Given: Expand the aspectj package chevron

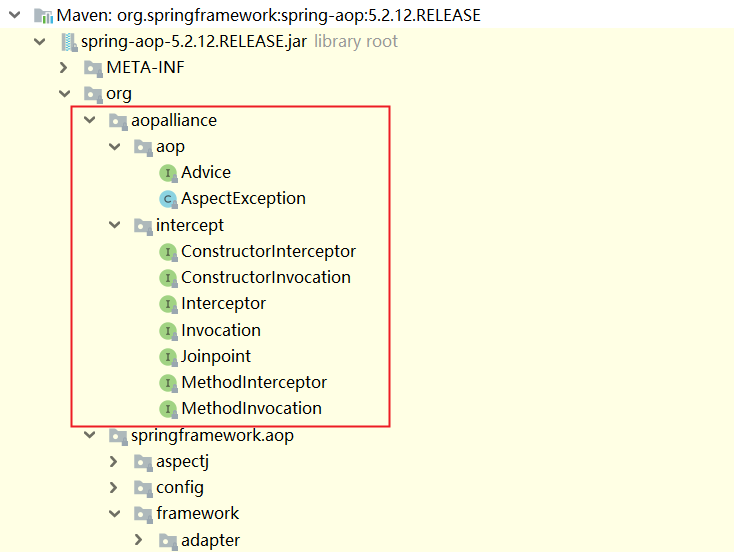Looking at the screenshot, I should pyautogui.click(x=114, y=462).
